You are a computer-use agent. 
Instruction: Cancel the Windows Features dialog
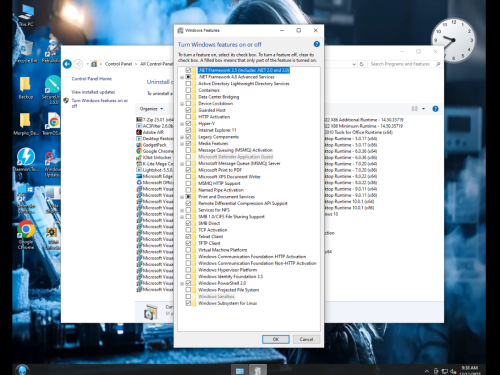[x=306, y=339]
